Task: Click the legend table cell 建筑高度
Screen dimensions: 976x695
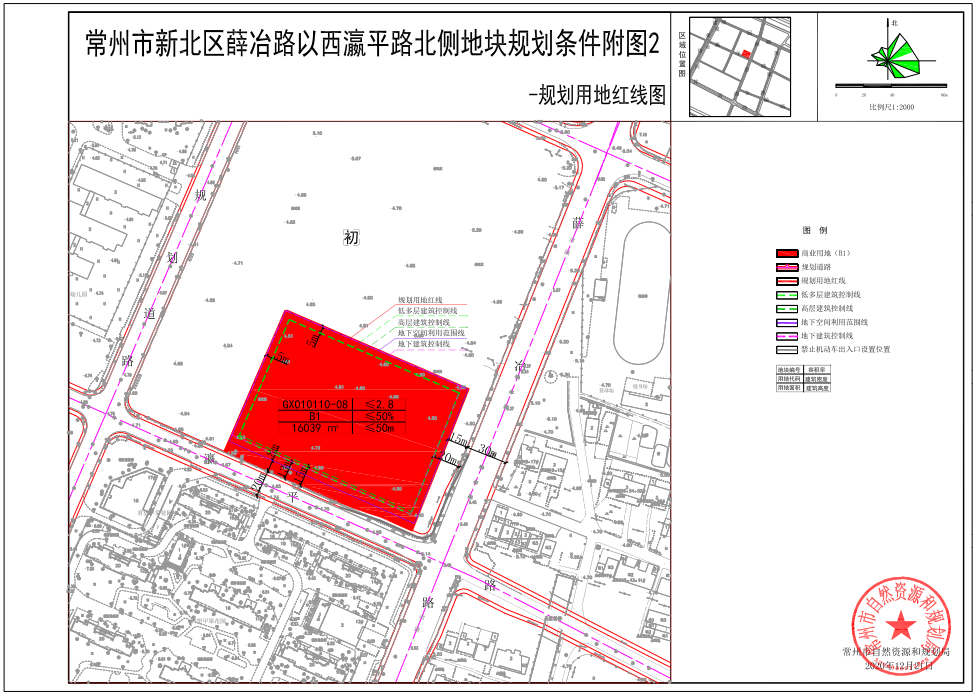Action: 816,388
